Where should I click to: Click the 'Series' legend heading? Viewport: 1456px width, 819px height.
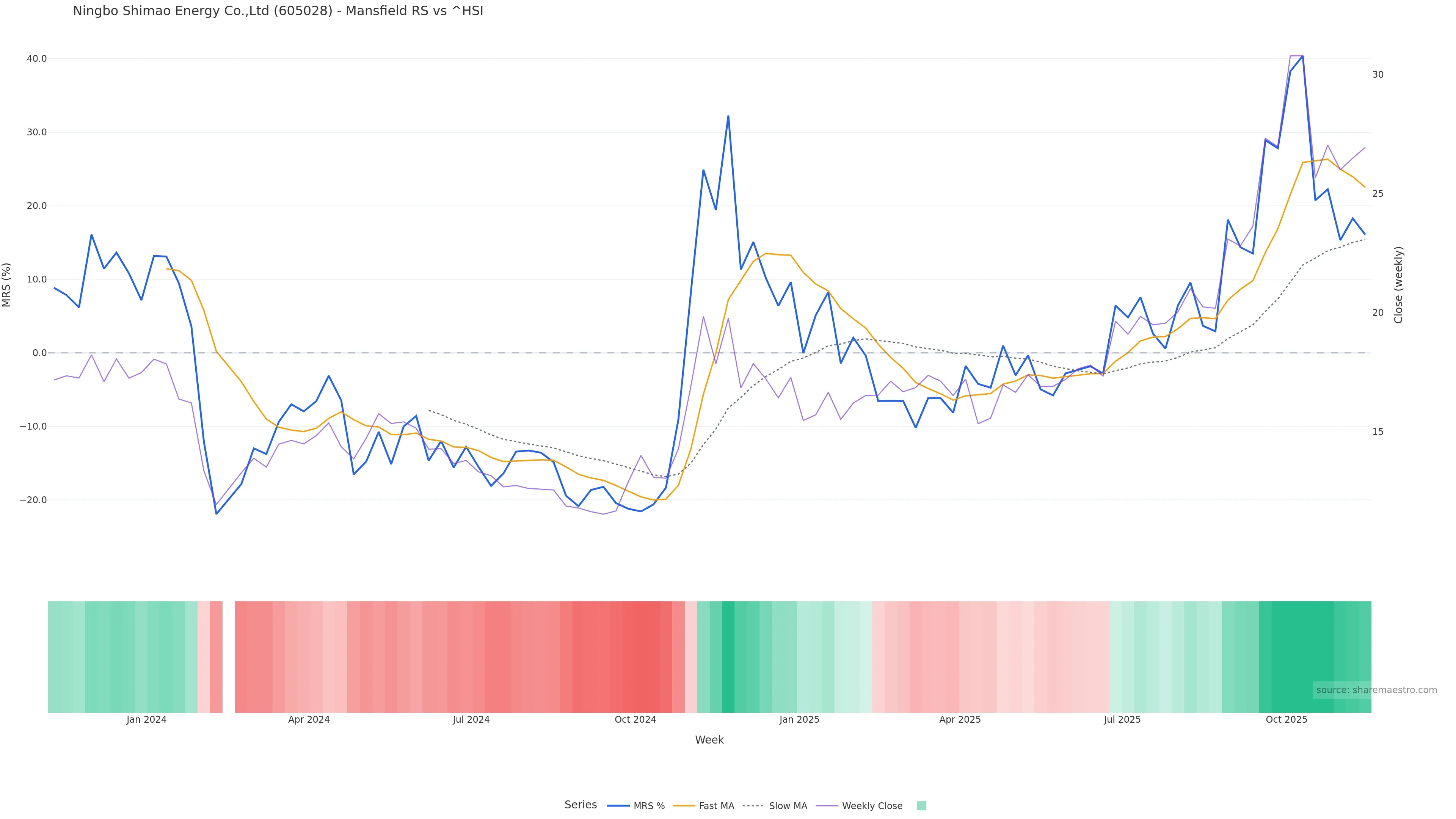click(581, 805)
